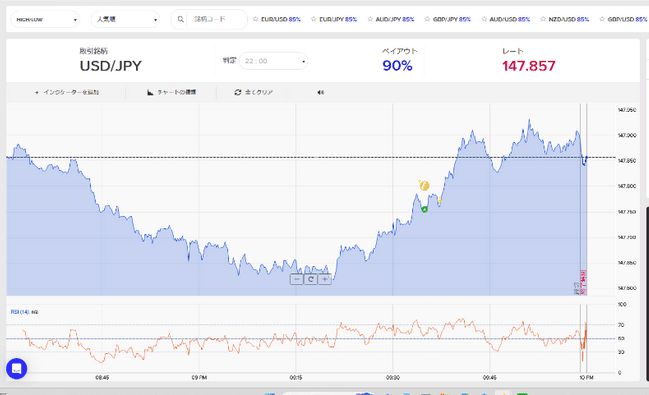This screenshot has width=649, height=395.
Task: Zoom out the chart with minus button
Action: pyautogui.click(x=296, y=279)
